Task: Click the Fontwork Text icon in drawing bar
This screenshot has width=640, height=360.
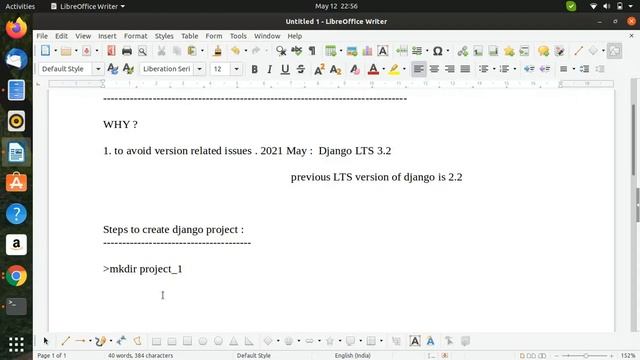Action: coord(430,341)
